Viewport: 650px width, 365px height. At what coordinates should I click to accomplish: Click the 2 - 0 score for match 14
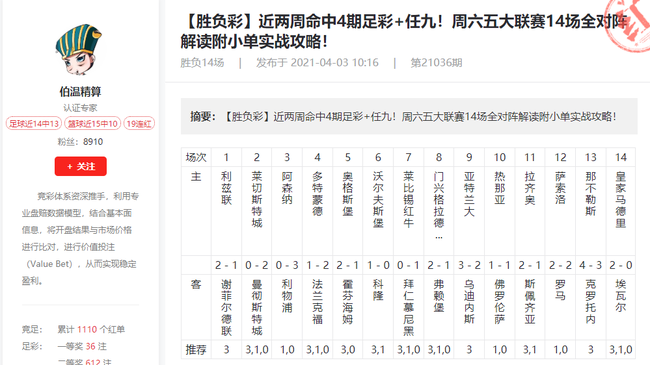621,265
